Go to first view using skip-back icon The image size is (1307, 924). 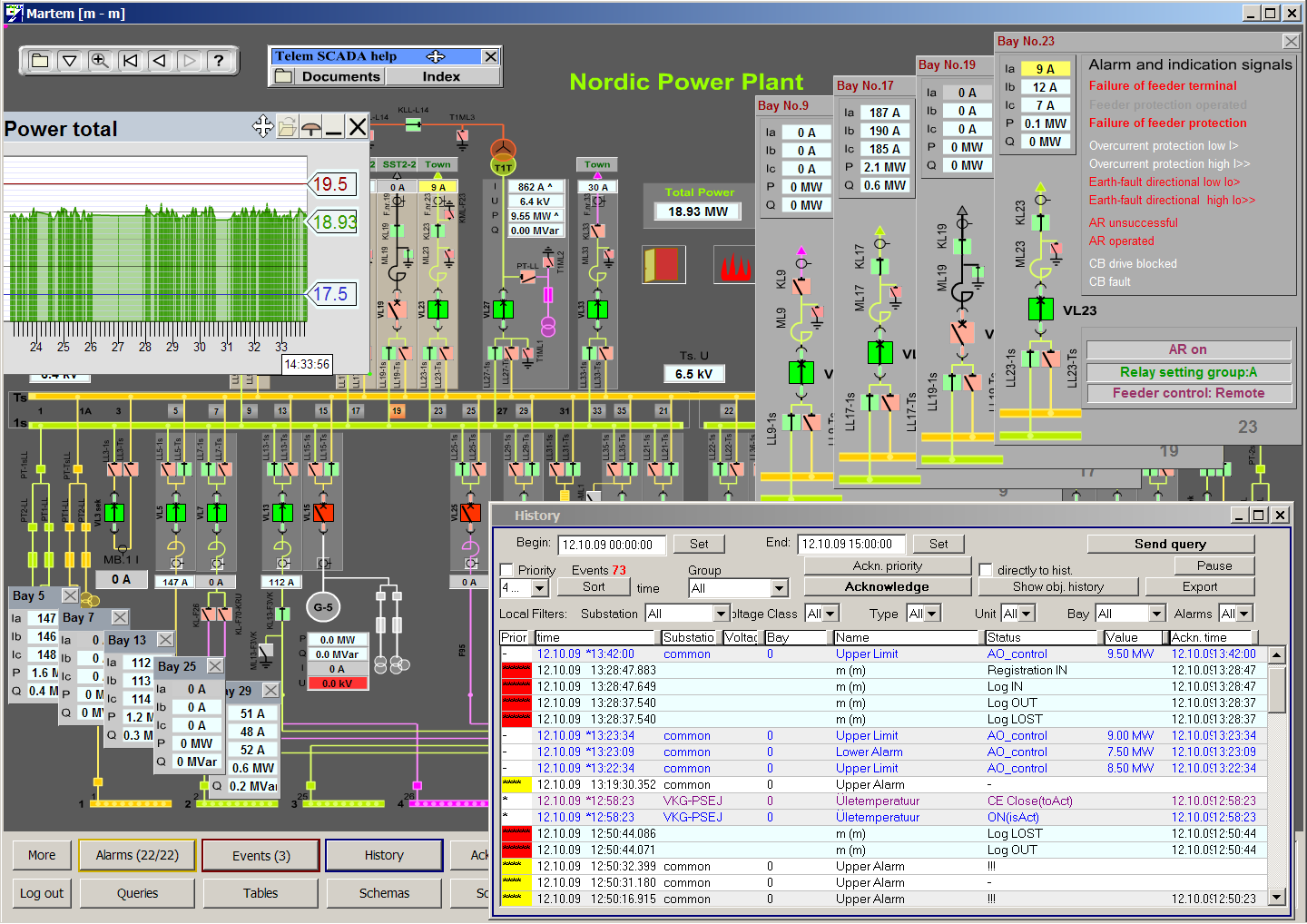[131, 61]
